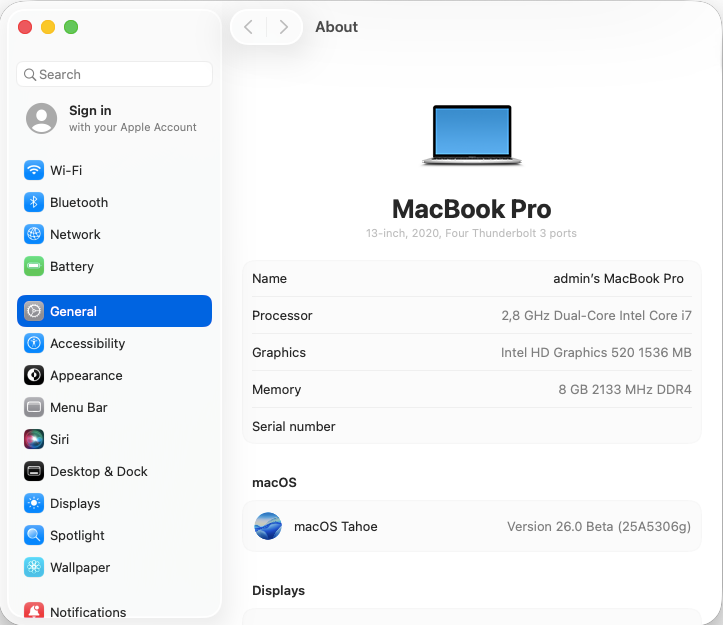This screenshot has width=723, height=625.
Task: Open the Spotlight label
Action: click(x=77, y=535)
